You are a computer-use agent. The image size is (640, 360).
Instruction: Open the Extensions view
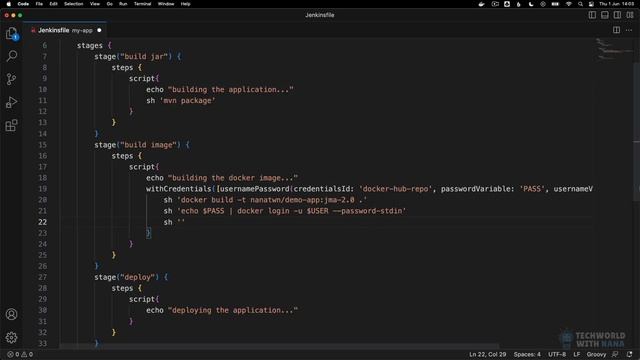tap(11, 125)
